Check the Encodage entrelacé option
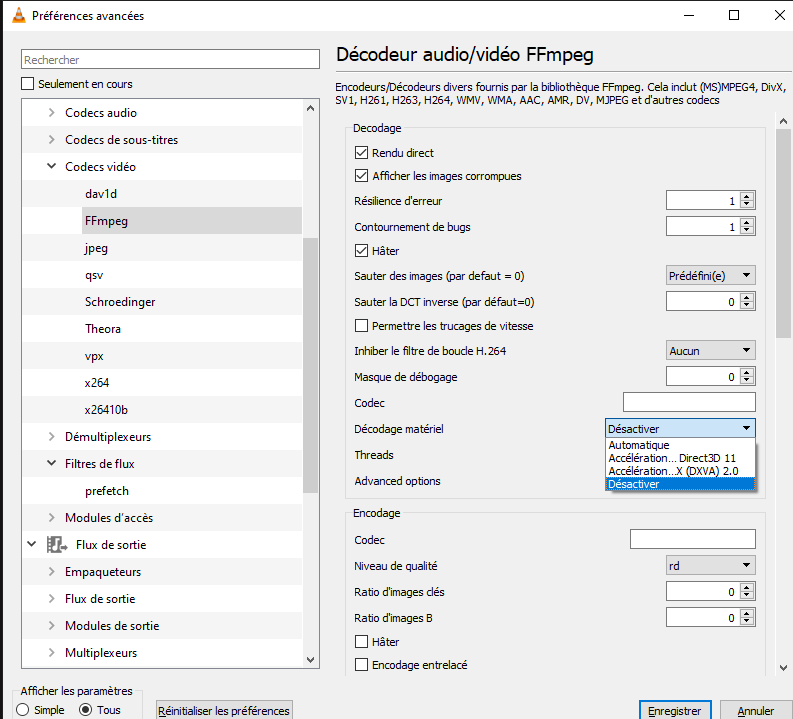 [361, 664]
